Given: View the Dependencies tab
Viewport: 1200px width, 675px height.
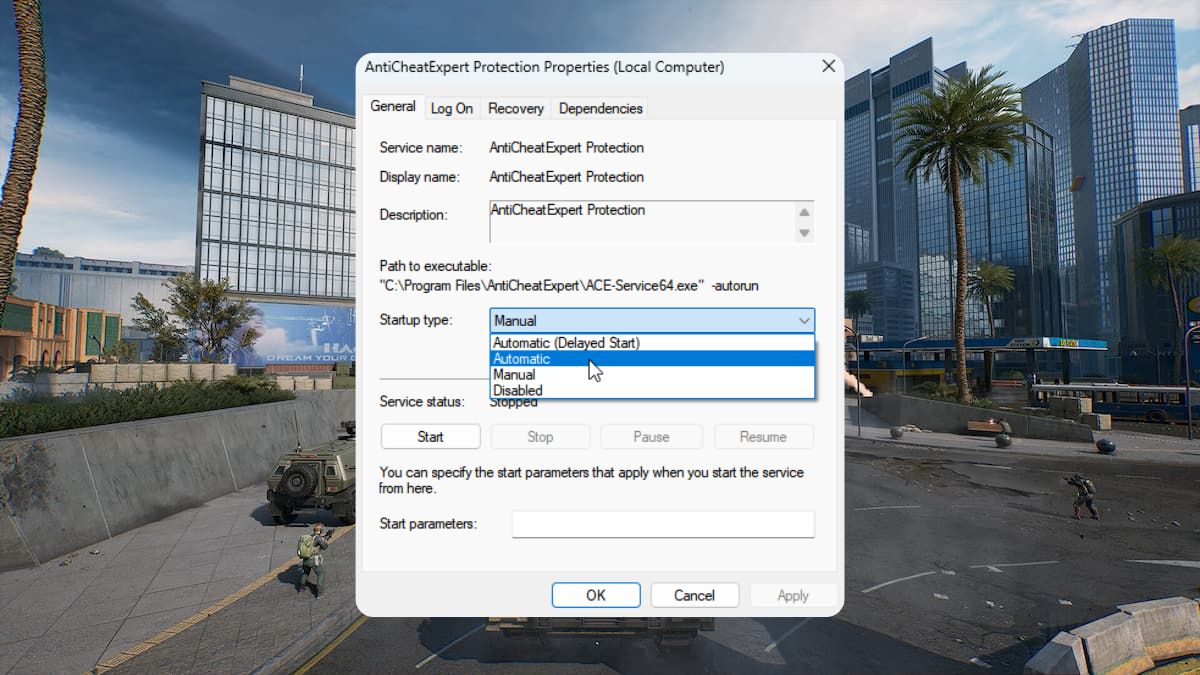Looking at the screenshot, I should (600, 107).
